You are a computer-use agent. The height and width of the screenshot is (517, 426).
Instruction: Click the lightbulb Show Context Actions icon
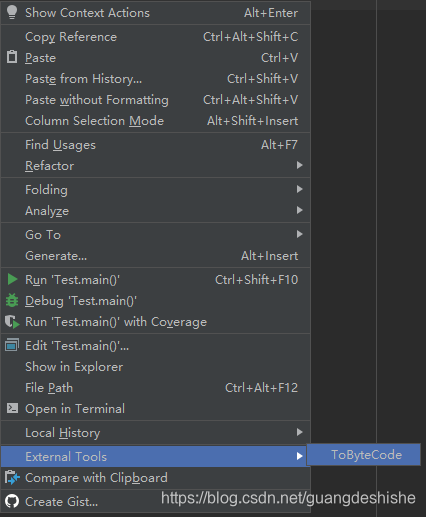coord(12,12)
